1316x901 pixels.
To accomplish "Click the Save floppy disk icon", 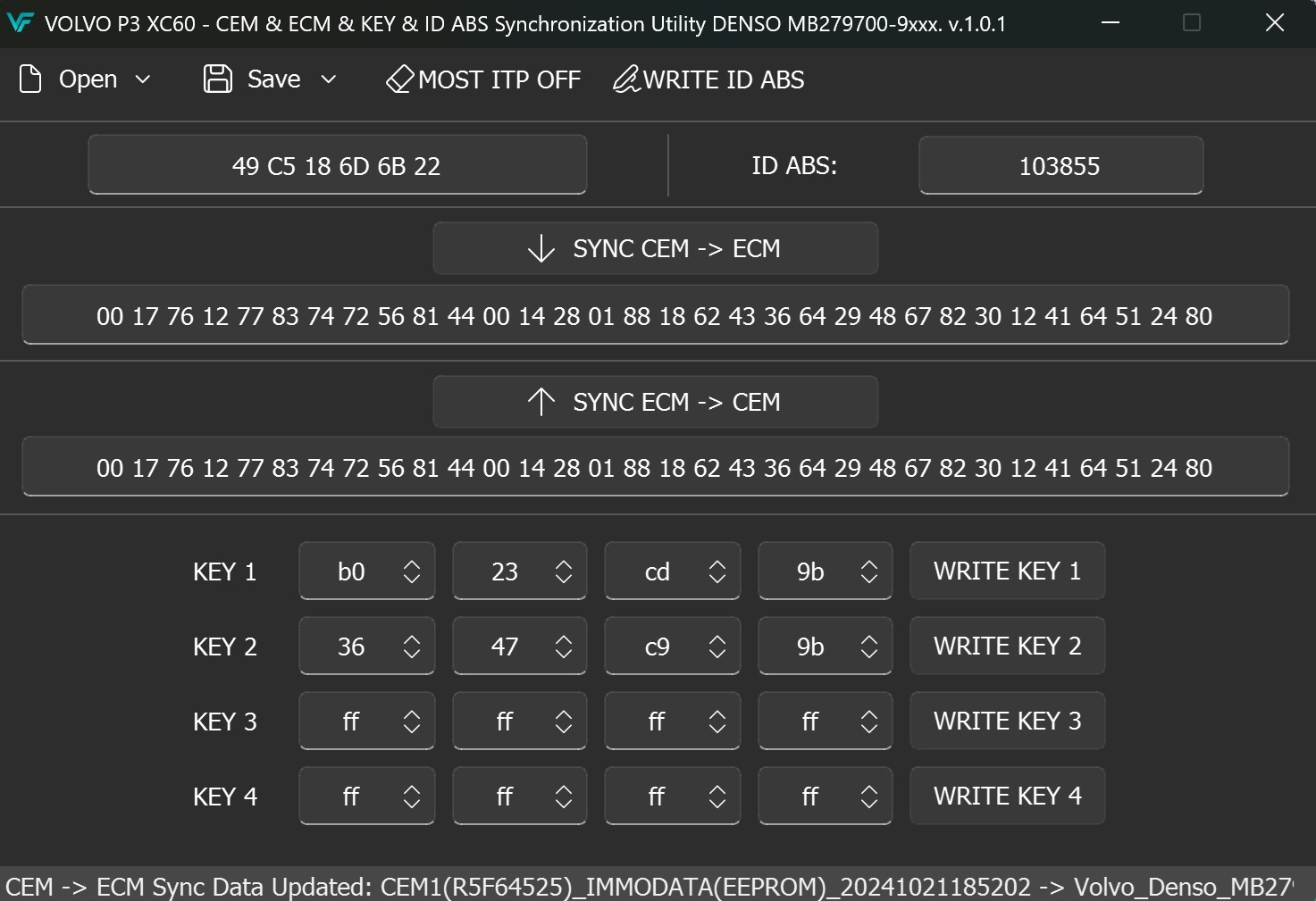I will [x=217, y=79].
